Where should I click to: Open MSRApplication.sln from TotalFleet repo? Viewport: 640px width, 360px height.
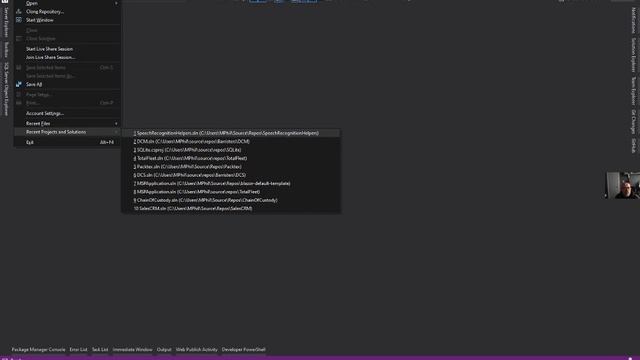point(231,192)
